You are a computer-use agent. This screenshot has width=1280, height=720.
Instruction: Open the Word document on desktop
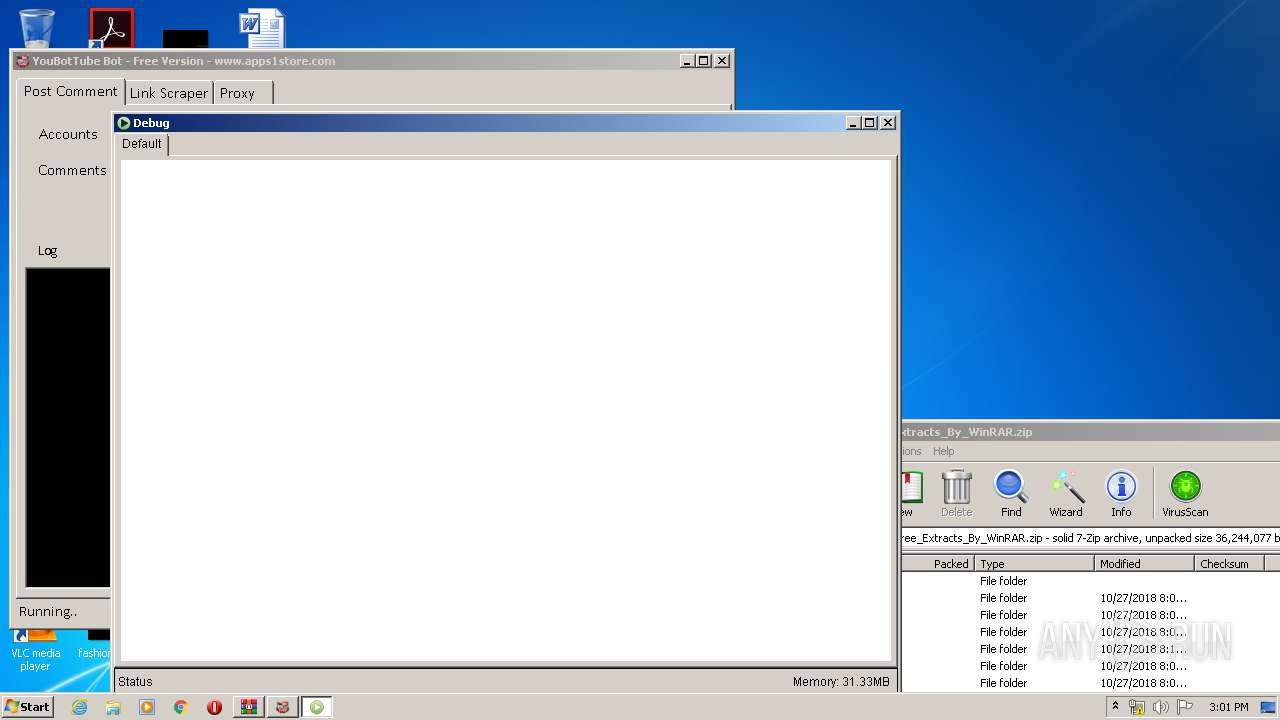(x=262, y=28)
